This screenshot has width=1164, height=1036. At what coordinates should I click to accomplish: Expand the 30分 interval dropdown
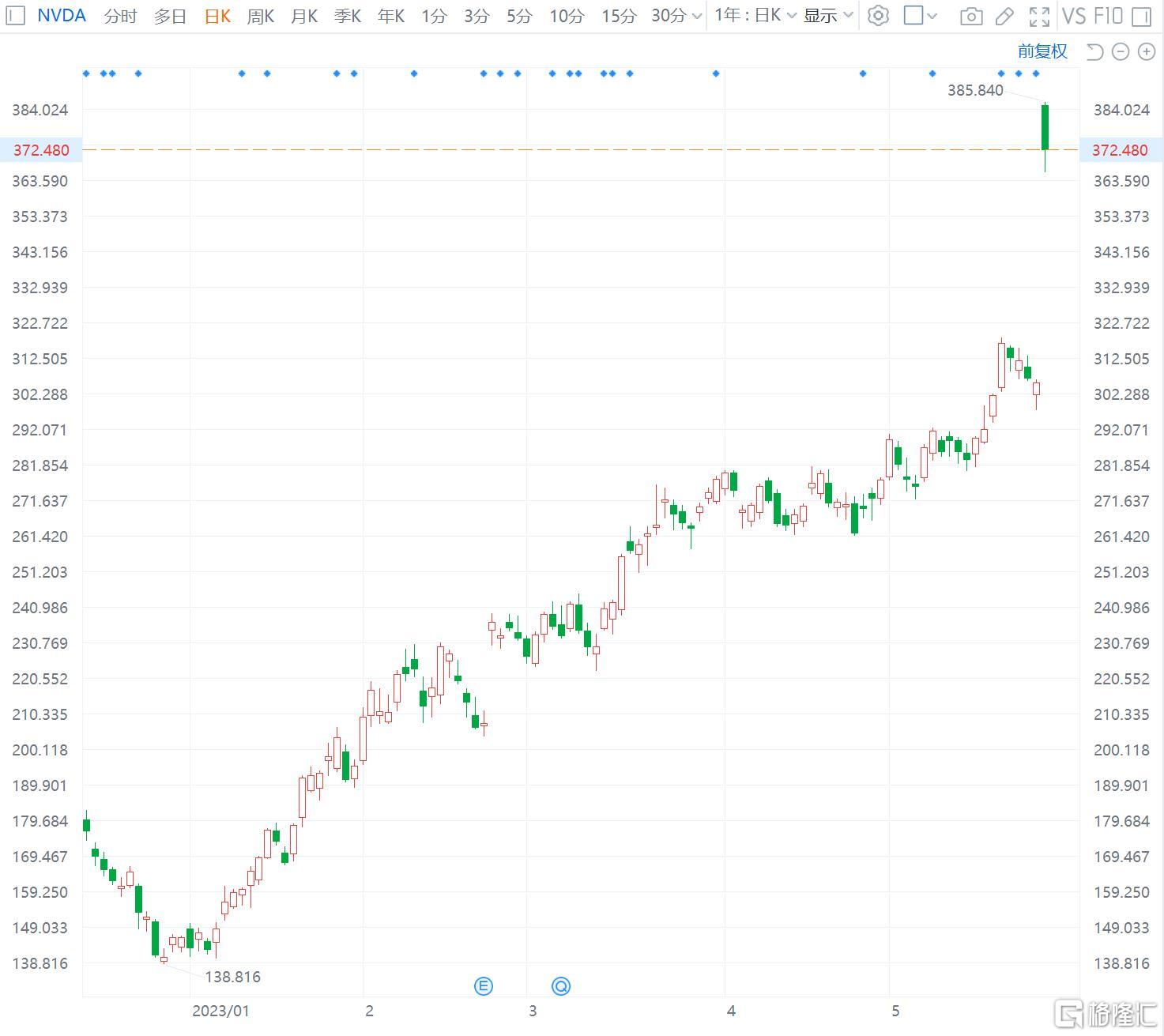(x=677, y=16)
